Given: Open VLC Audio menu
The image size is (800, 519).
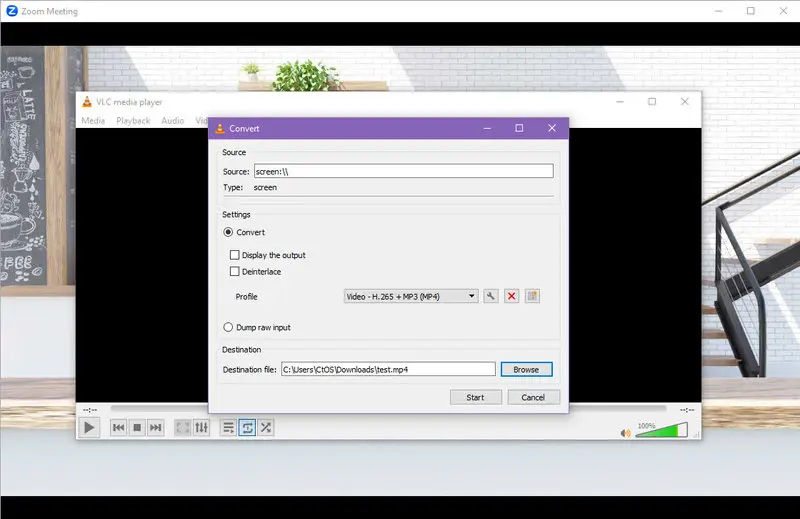Looking at the screenshot, I should (x=172, y=120).
